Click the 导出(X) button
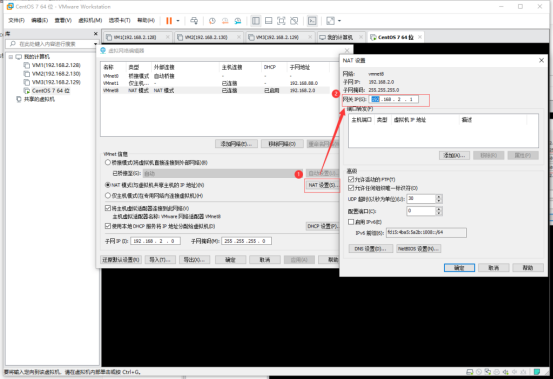553x379 pixels. click(x=194, y=260)
